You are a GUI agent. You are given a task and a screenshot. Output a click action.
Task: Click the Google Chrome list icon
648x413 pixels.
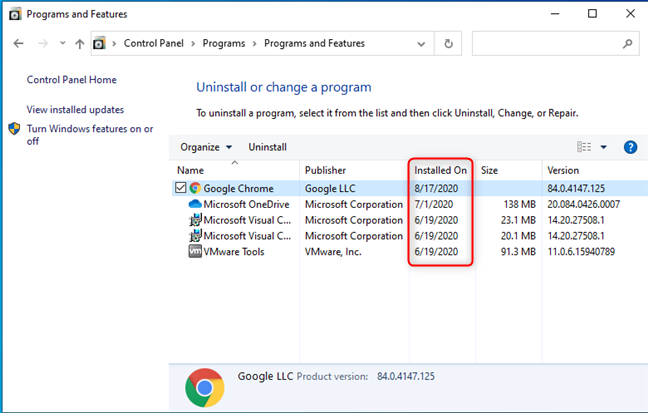(195, 188)
